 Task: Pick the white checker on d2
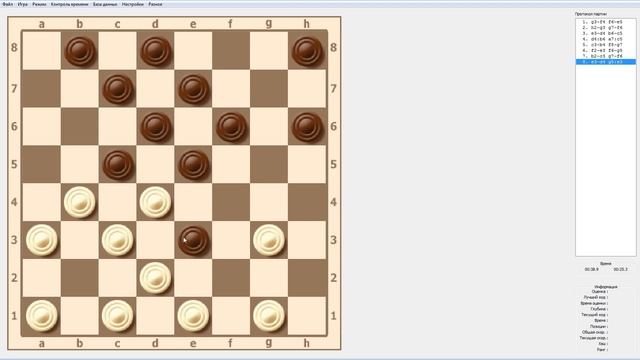point(156,278)
